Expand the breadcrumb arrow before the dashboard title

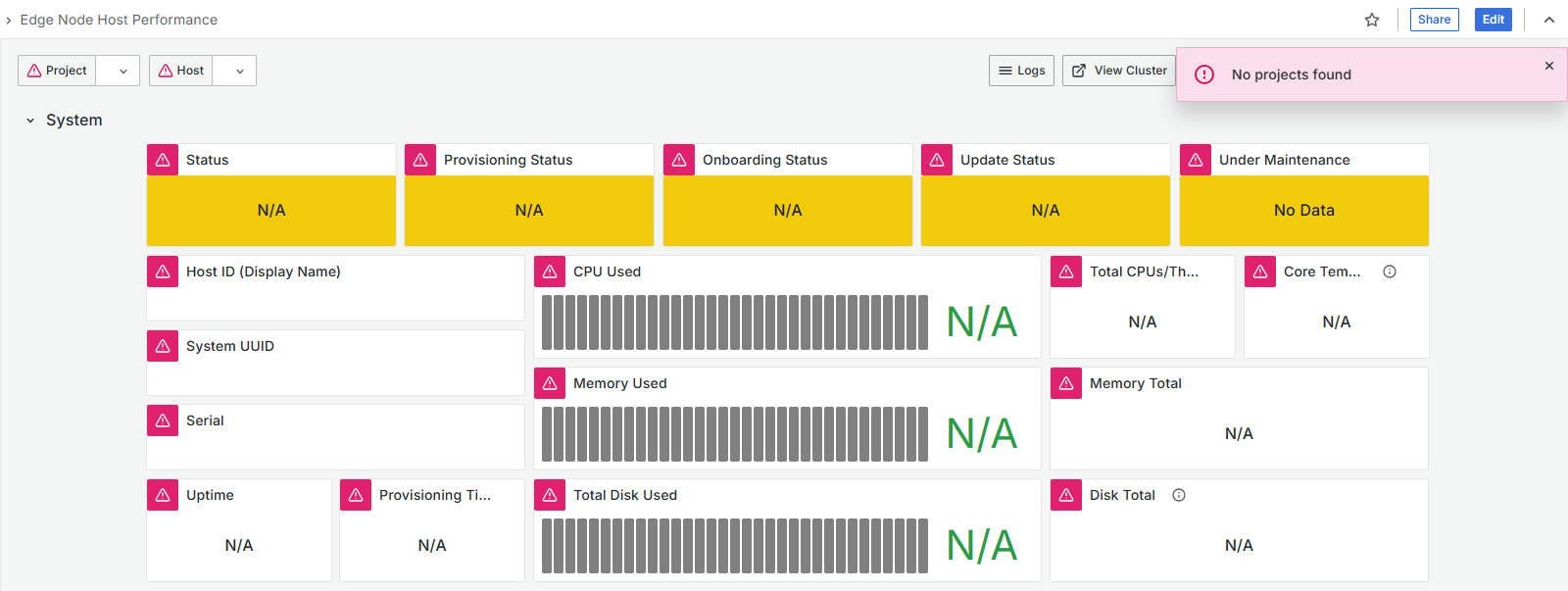coord(9,20)
